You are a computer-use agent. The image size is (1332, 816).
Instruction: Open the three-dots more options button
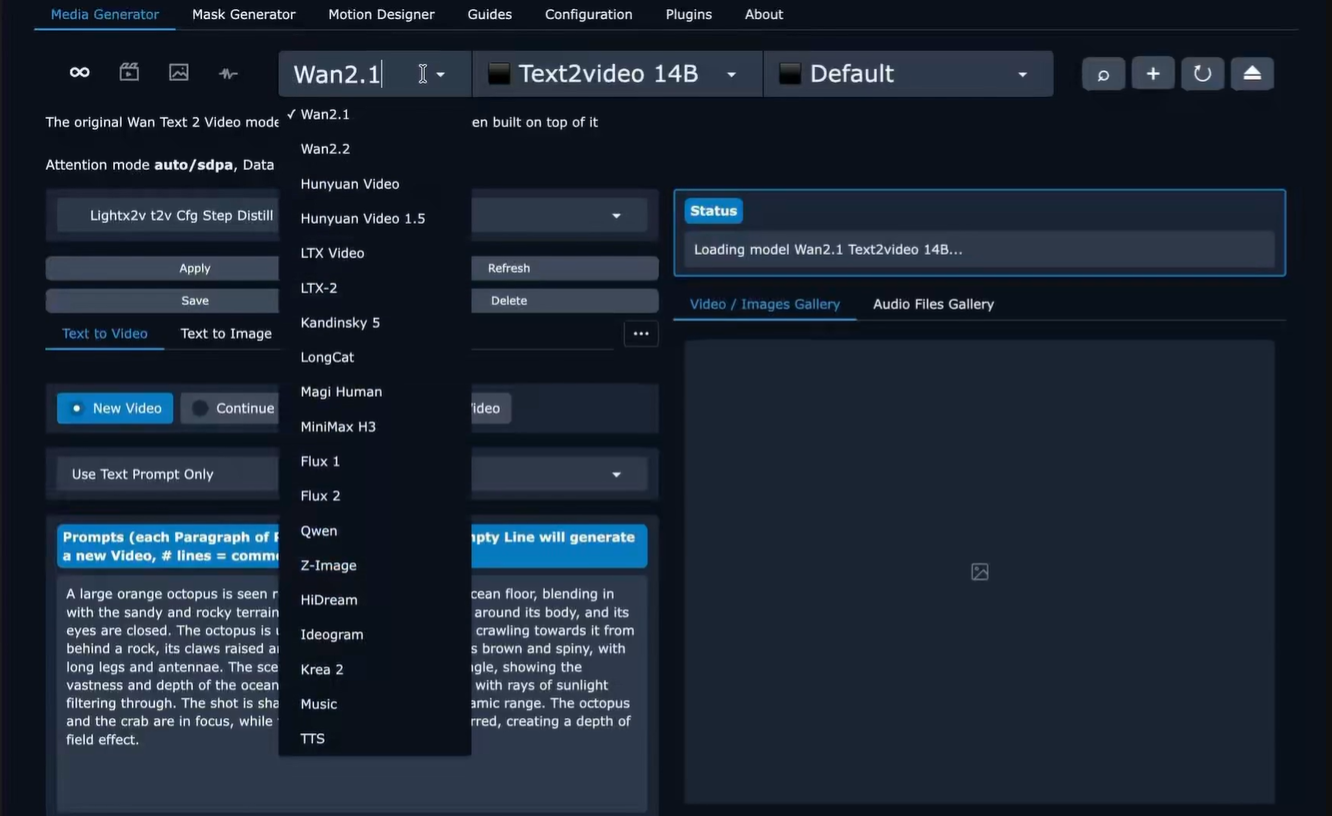pyautogui.click(x=641, y=334)
